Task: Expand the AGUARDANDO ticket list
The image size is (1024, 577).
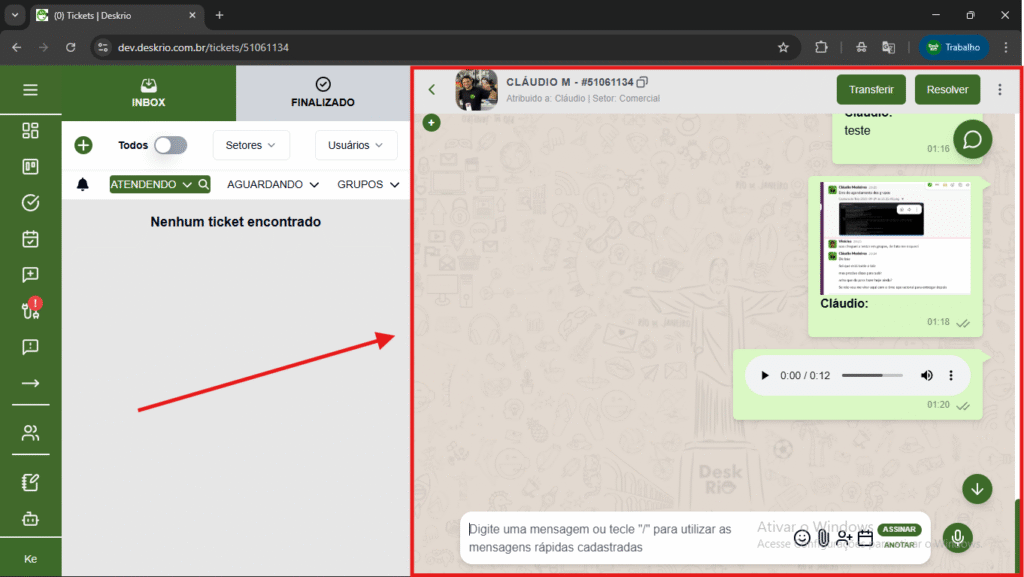Action: pyautogui.click(x=273, y=184)
